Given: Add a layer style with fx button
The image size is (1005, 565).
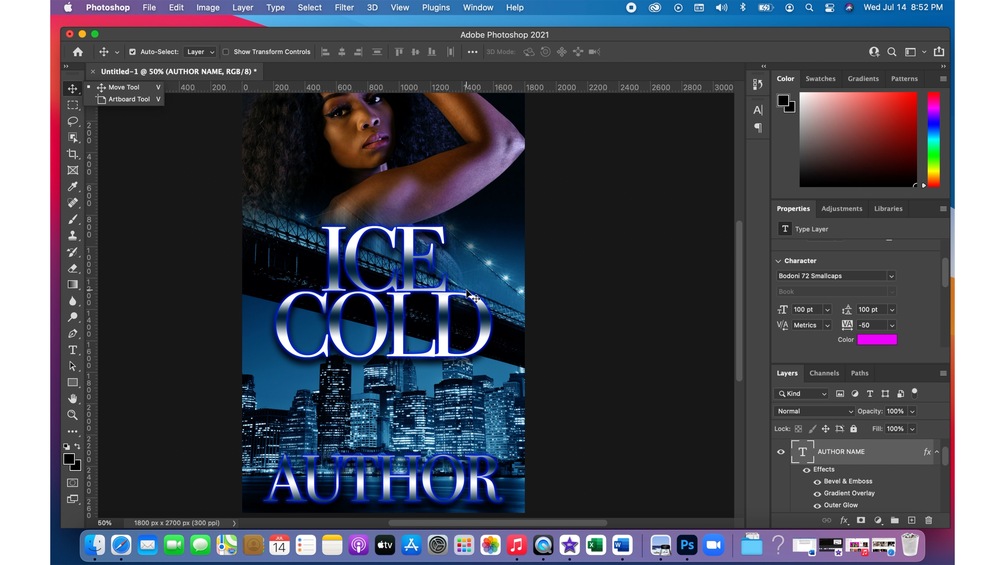Looking at the screenshot, I should (844, 520).
